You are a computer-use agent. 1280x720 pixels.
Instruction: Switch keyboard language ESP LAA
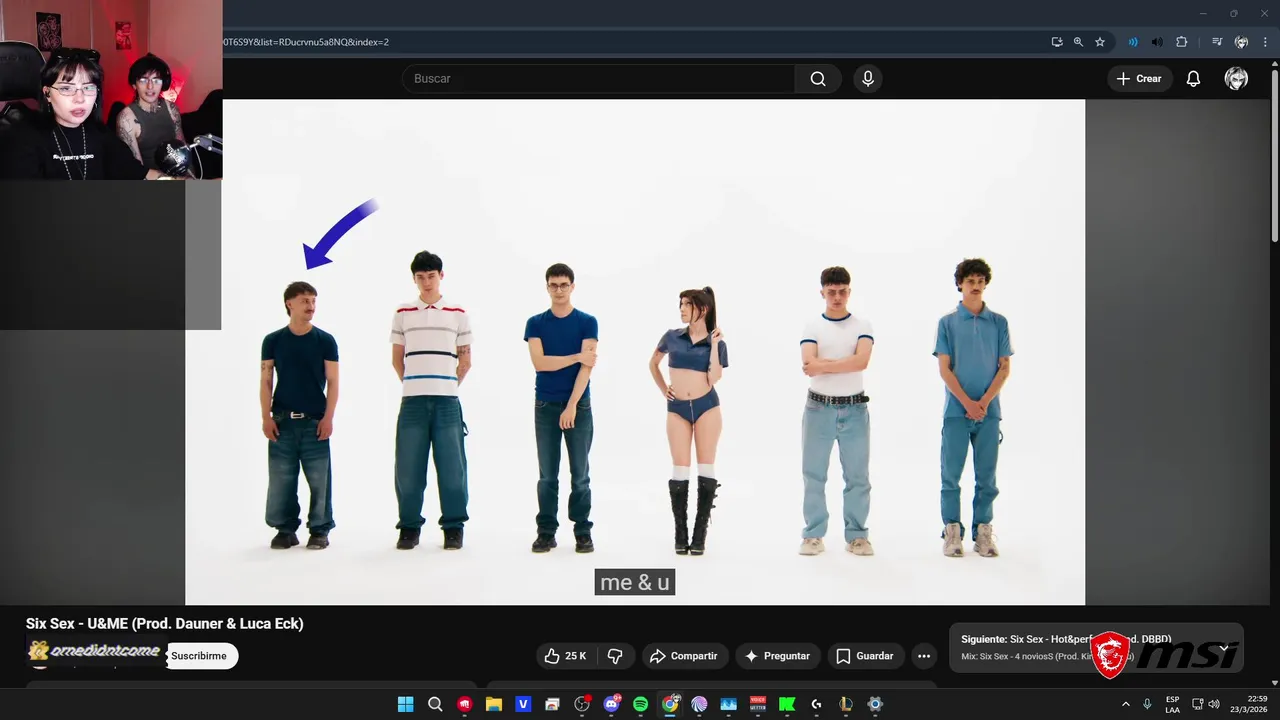coord(1172,704)
